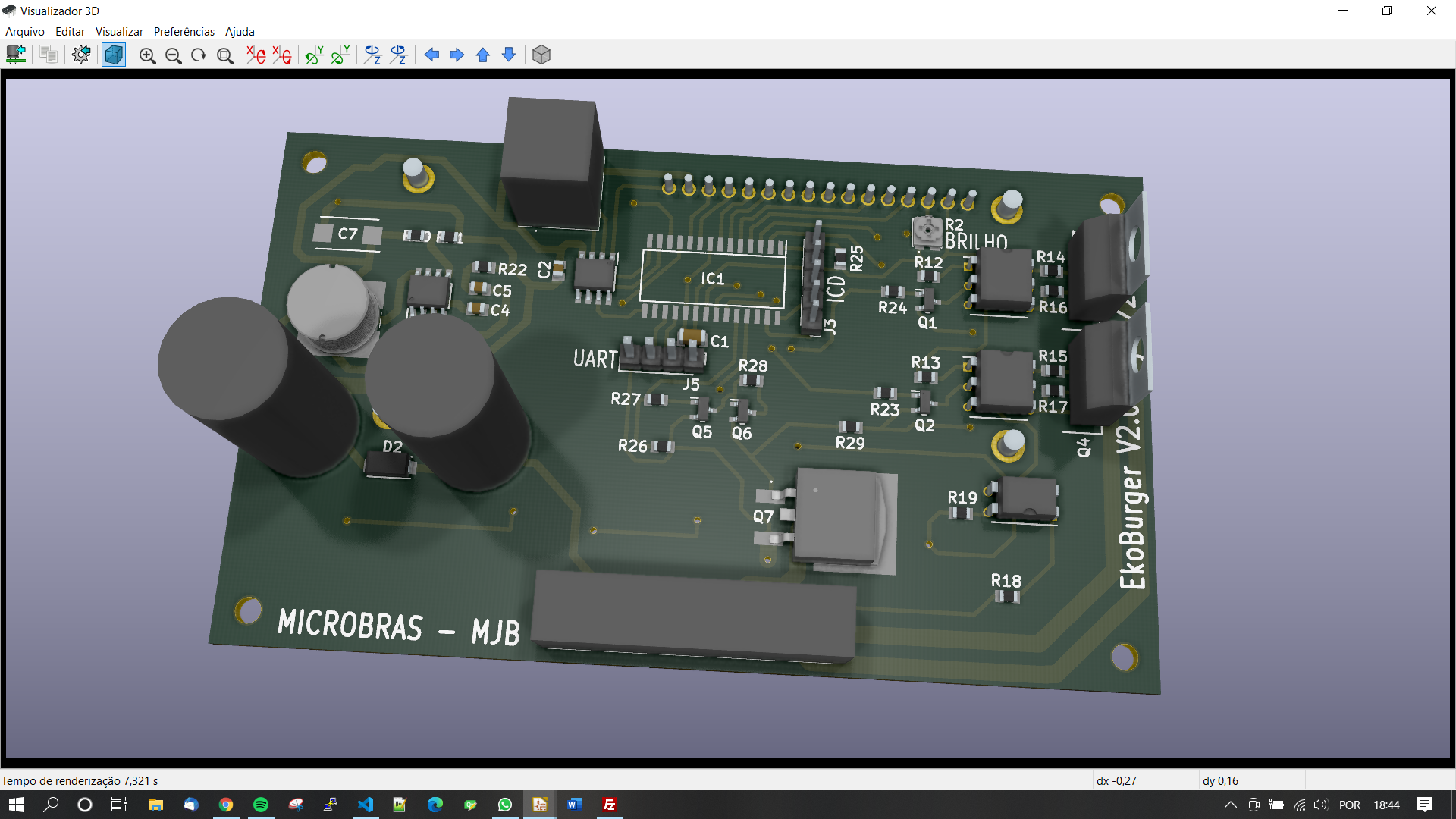Zoom out of the 3D view

pos(173,55)
